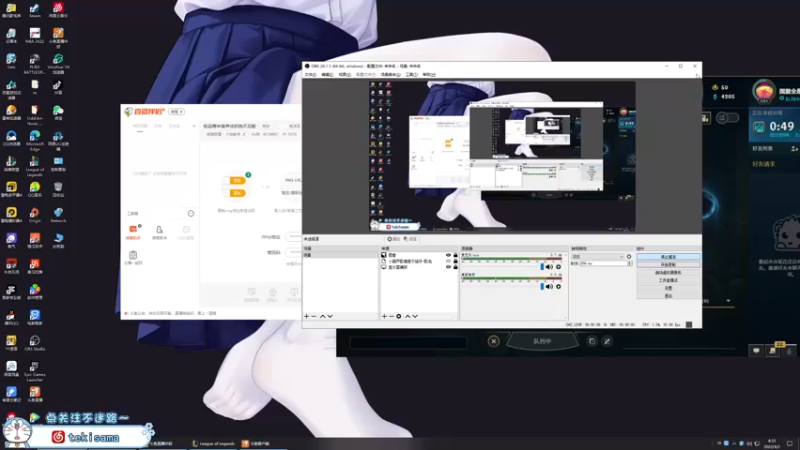Switch to League of Legends in the taskbar
800x450 pixels.
tap(214, 443)
